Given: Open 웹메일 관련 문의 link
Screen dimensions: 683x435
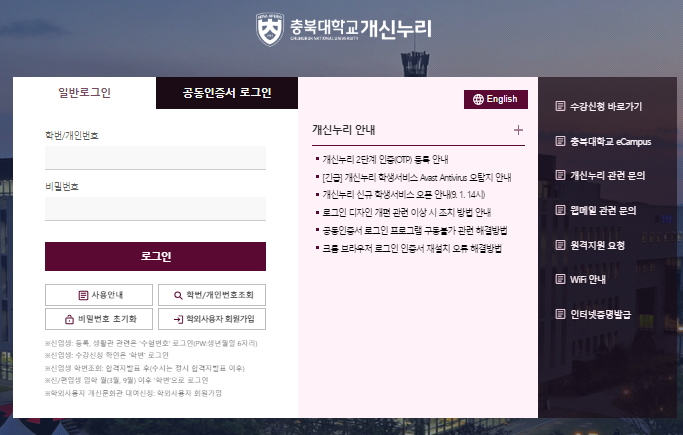Looking at the screenshot, I should pyautogui.click(x=603, y=210).
